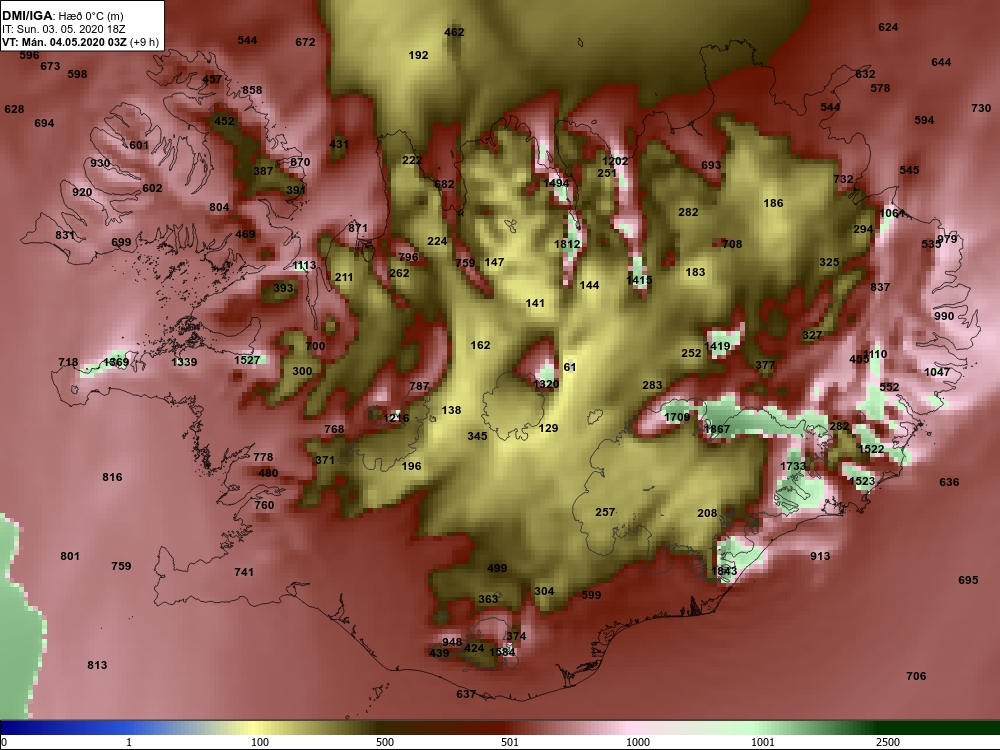Select the initial time line 'IT: Sun. 03. 05. 2020 18Z'
Image resolution: width=1000 pixels, height=750 pixels.
click(x=64, y=29)
